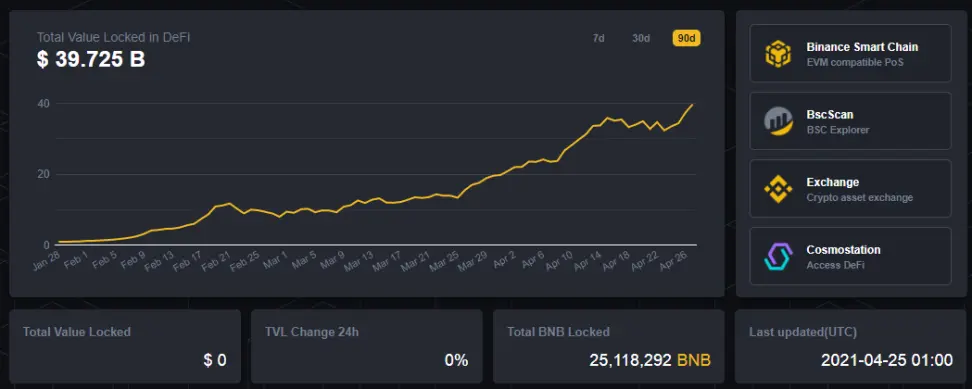Click the '0%' change value
Viewport: 972px width, 389px height.
456,361
